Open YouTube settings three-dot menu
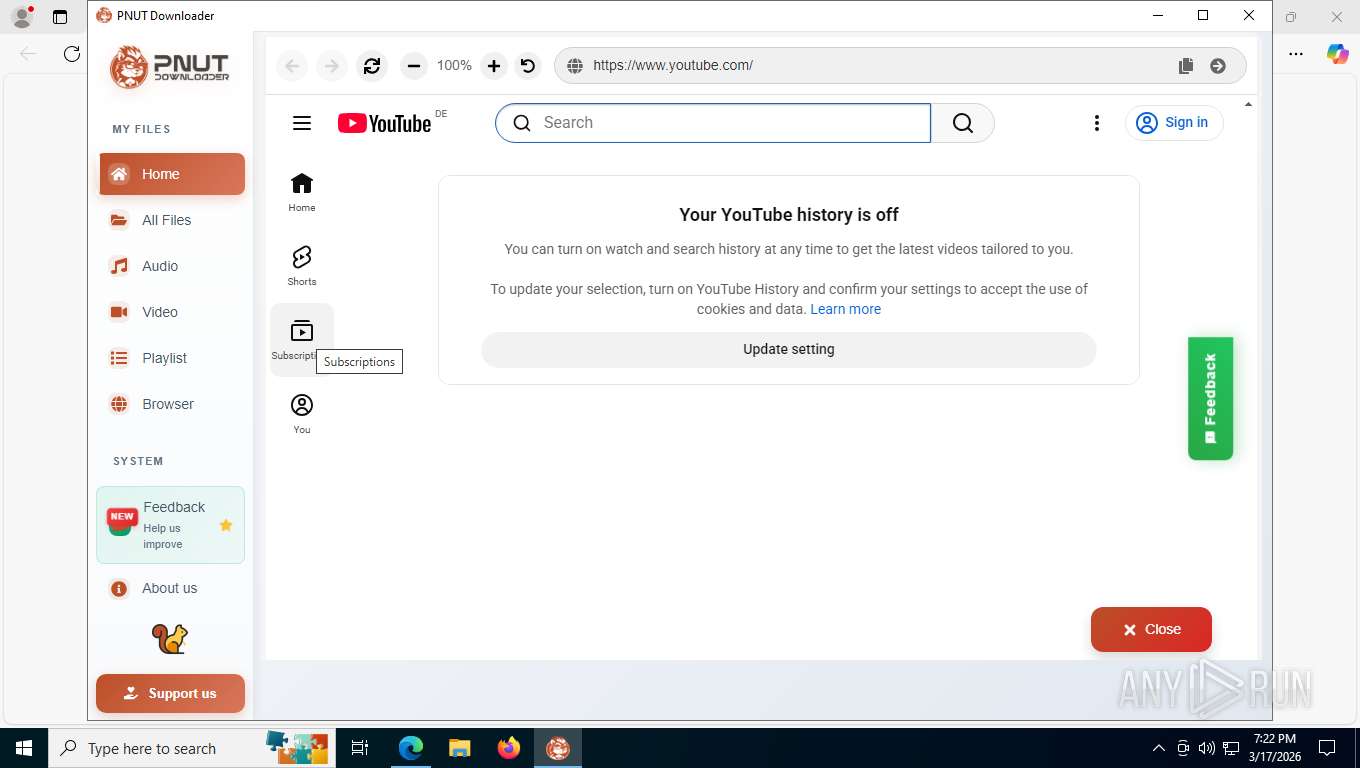The image size is (1360, 768). point(1097,123)
